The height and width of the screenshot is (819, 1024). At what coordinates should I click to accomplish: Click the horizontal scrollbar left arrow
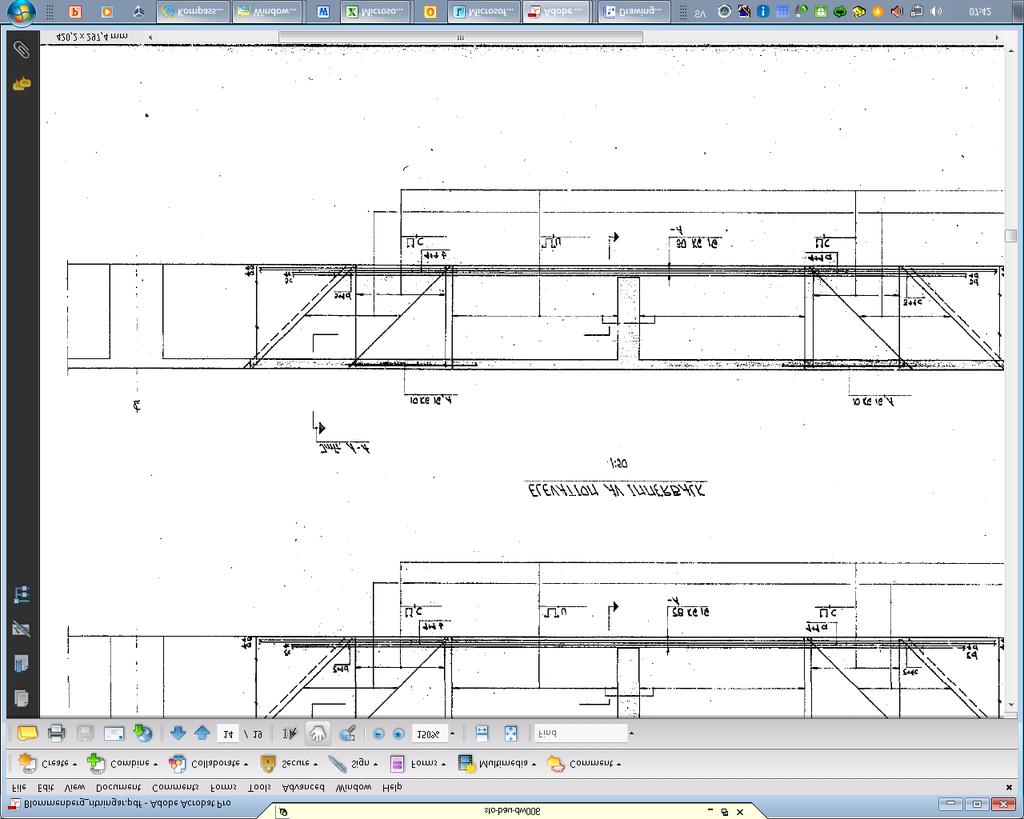(150, 37)
